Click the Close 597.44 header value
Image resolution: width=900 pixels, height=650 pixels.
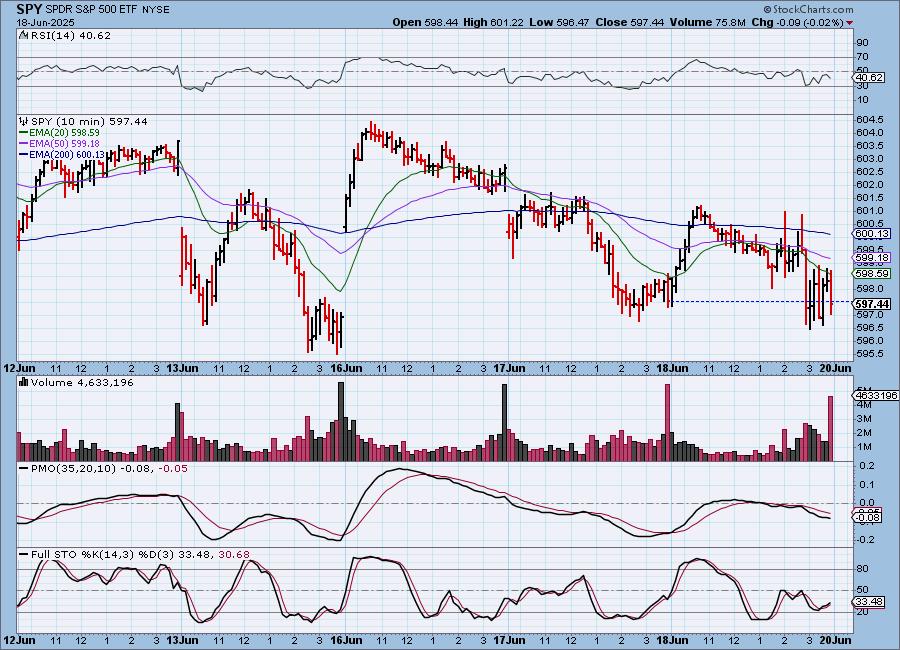click(x=629, y=22)
